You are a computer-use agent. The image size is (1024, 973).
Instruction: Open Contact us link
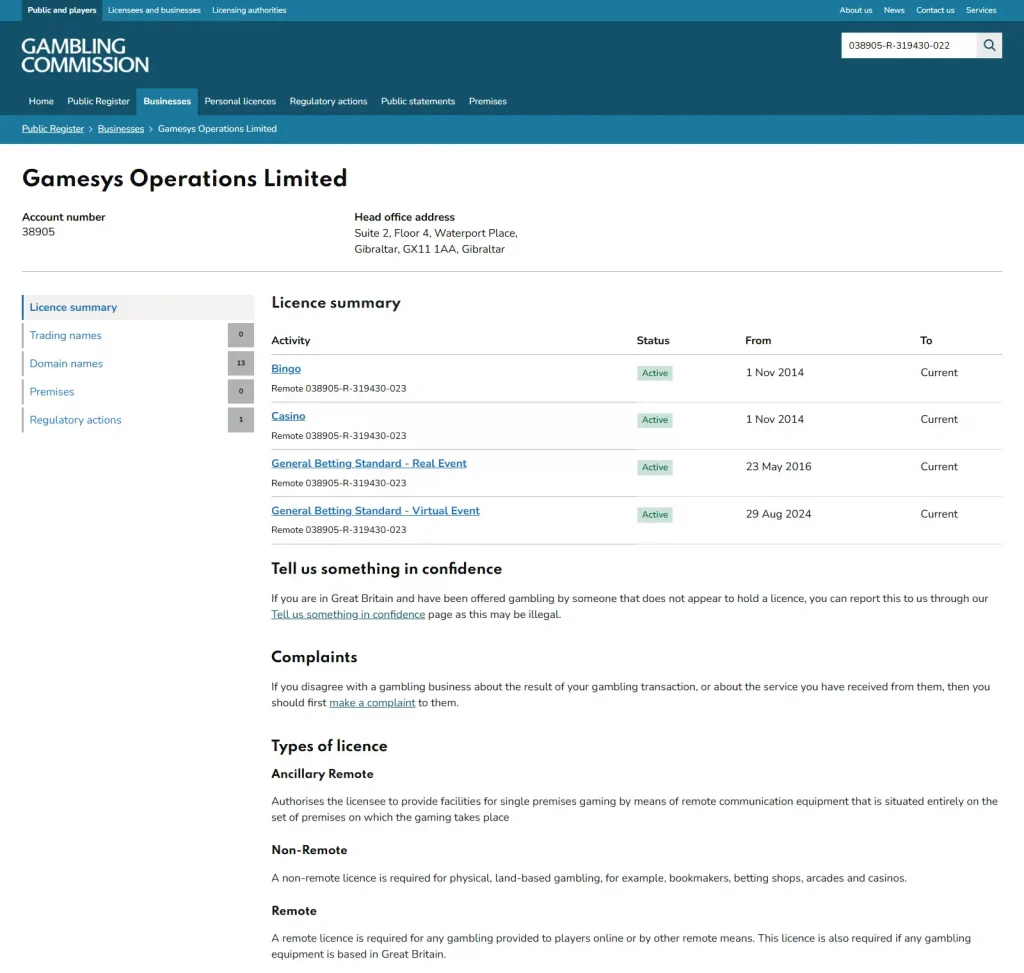click(935, 10)
